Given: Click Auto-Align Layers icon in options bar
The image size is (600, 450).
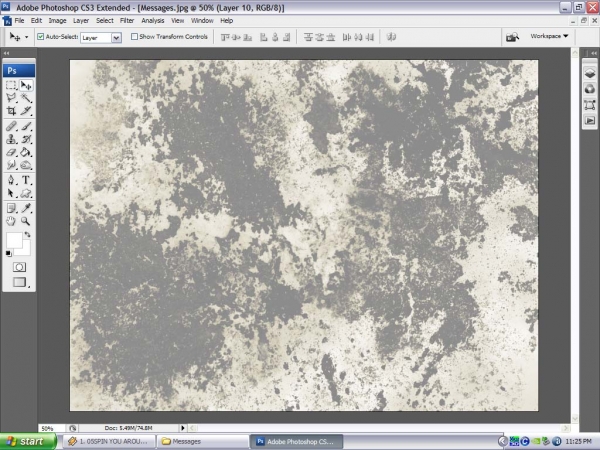Looking at the screenshot, I should 391,37.
